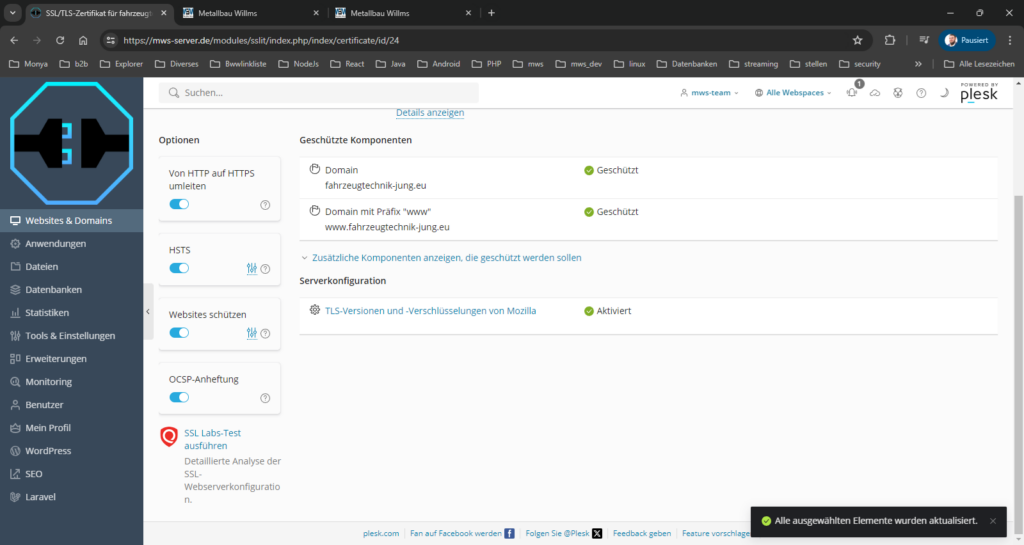Open the Alle Webspaces dropdown

[793, 93]
